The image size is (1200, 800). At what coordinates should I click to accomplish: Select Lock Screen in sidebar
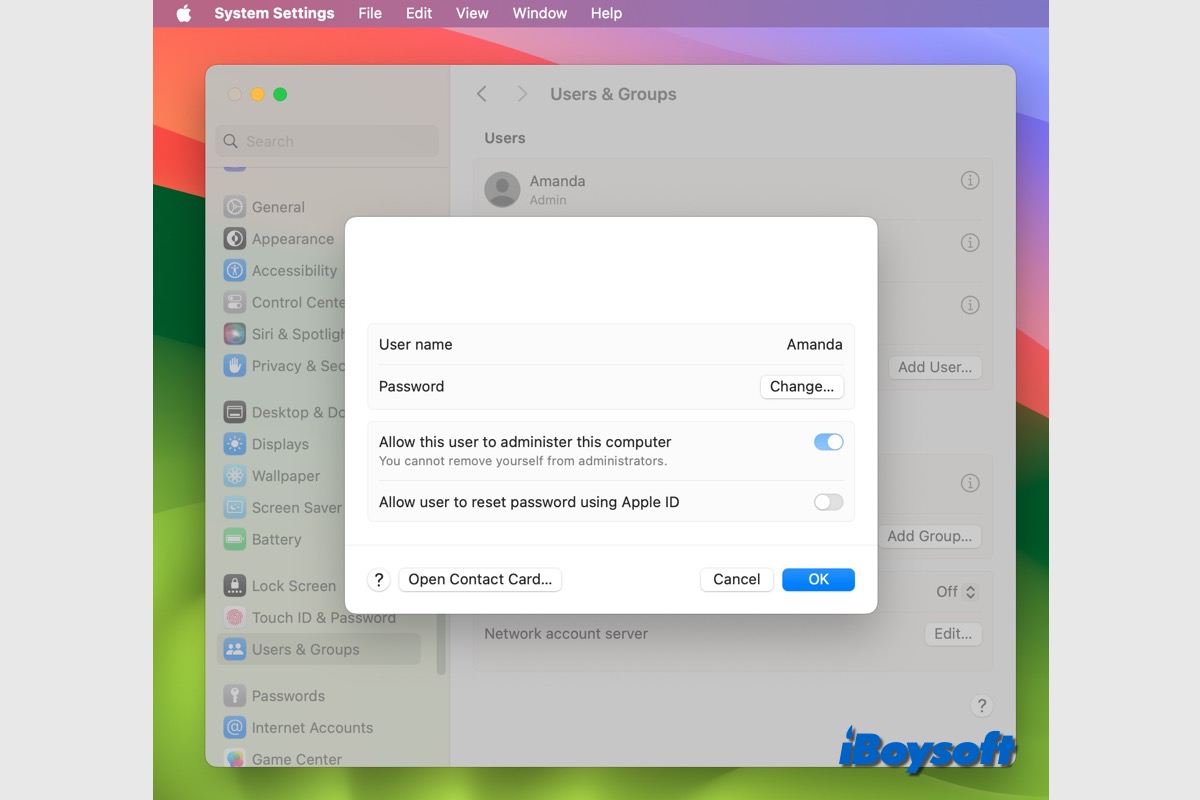click(x=294, y=586)
